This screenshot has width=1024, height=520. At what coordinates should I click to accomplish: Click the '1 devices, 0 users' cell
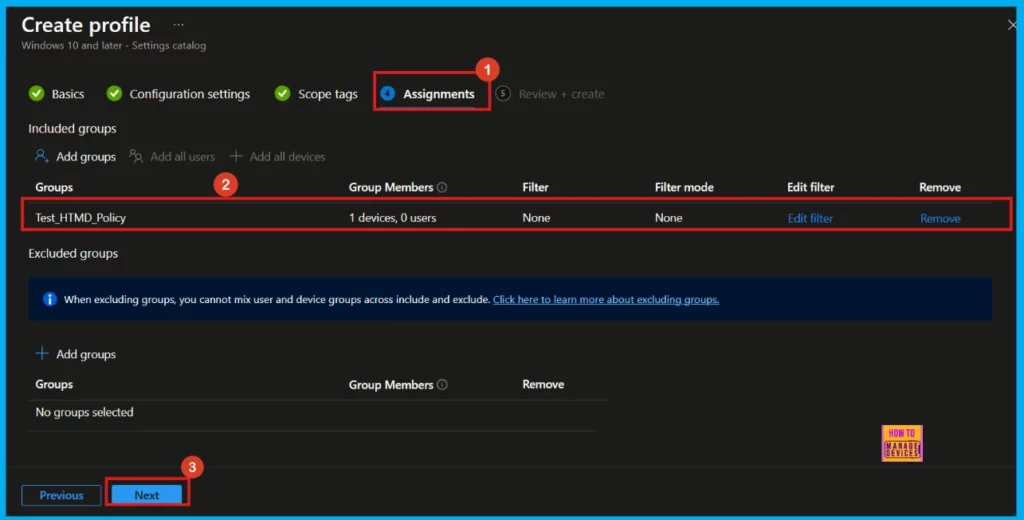[392, 218]
